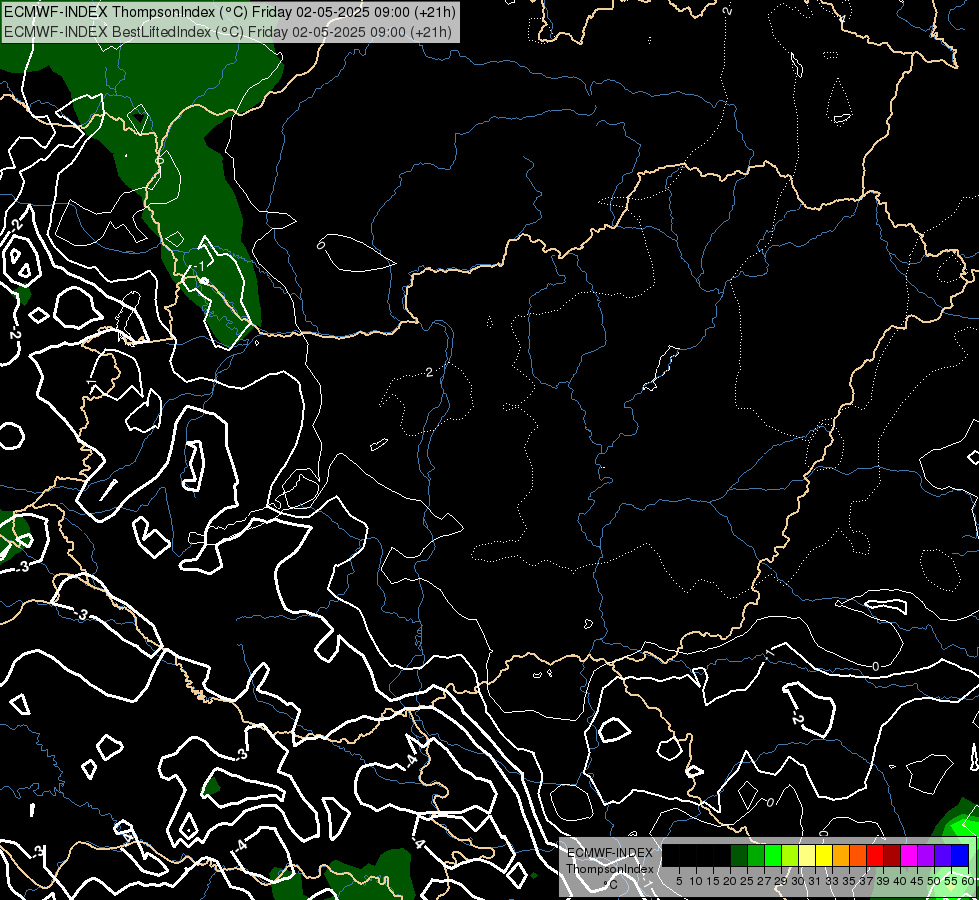Select the orange-red 35–37 legend swatch
The image size is (979, 900).
click(x=858, y=855)
